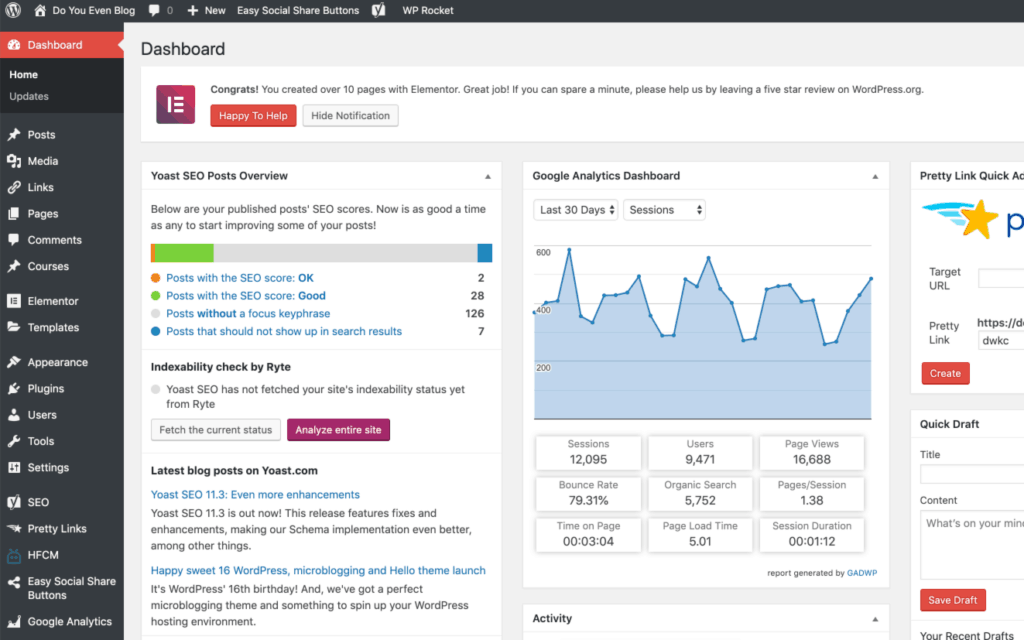Open the Do You Even Blog site menu

(84, 10)
